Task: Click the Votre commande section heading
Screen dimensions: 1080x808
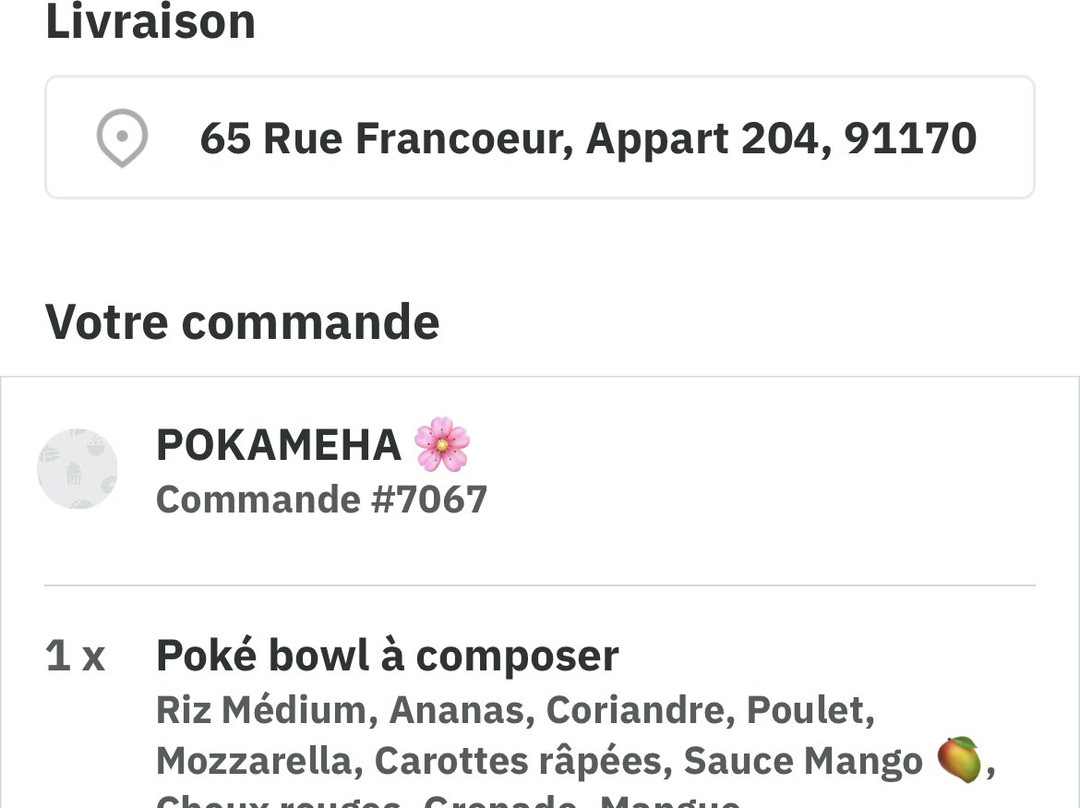Action: 242,322
